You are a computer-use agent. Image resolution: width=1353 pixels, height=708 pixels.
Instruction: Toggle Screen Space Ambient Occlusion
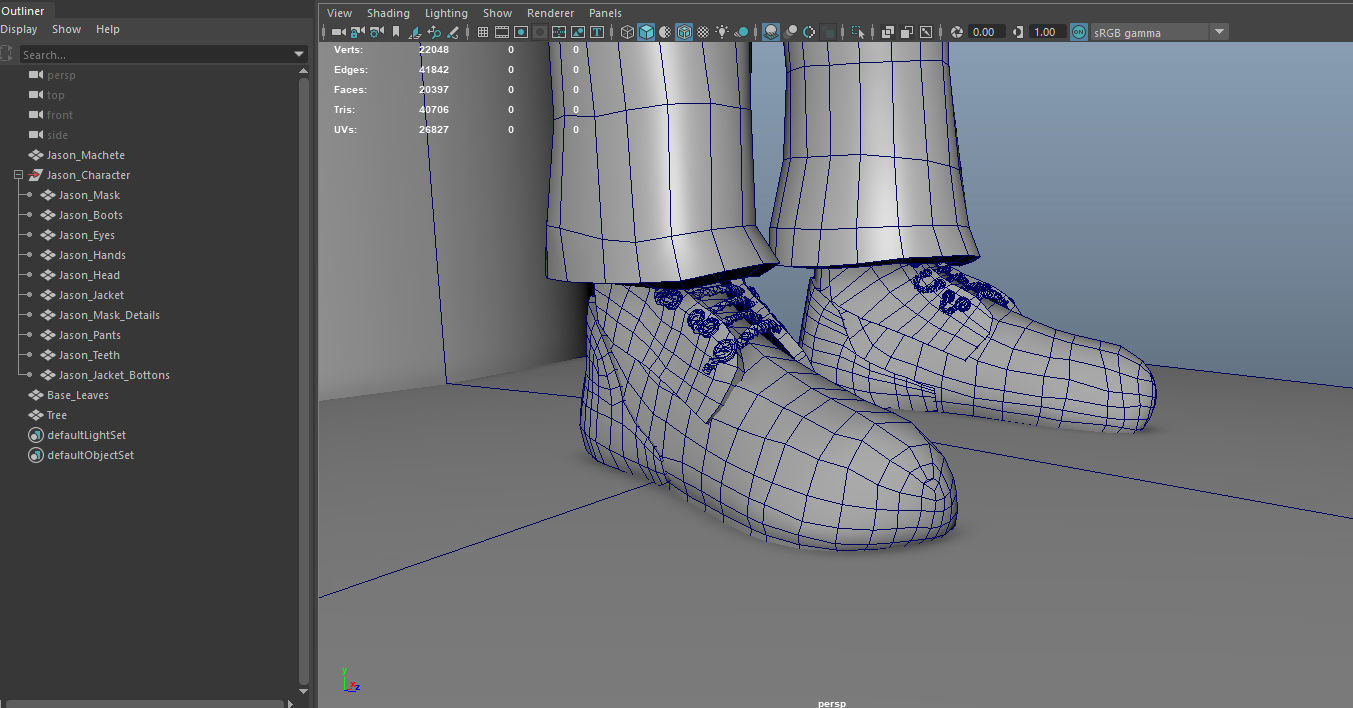(x=771, y=32)
